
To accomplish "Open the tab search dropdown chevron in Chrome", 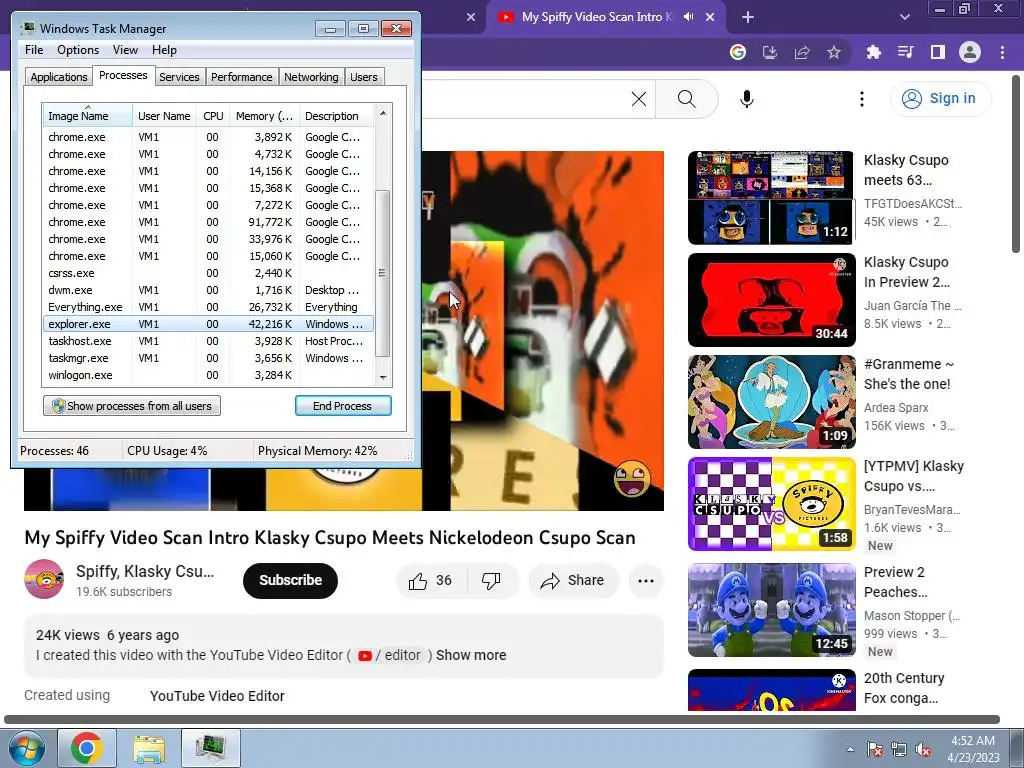I will pos(904,17).
